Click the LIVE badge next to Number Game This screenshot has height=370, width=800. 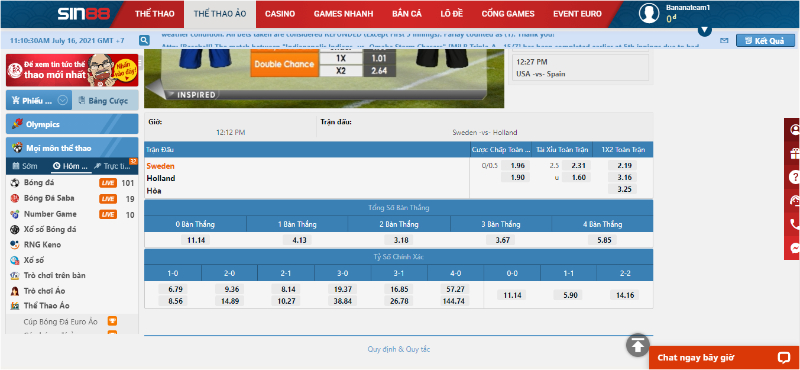(108, 214)
